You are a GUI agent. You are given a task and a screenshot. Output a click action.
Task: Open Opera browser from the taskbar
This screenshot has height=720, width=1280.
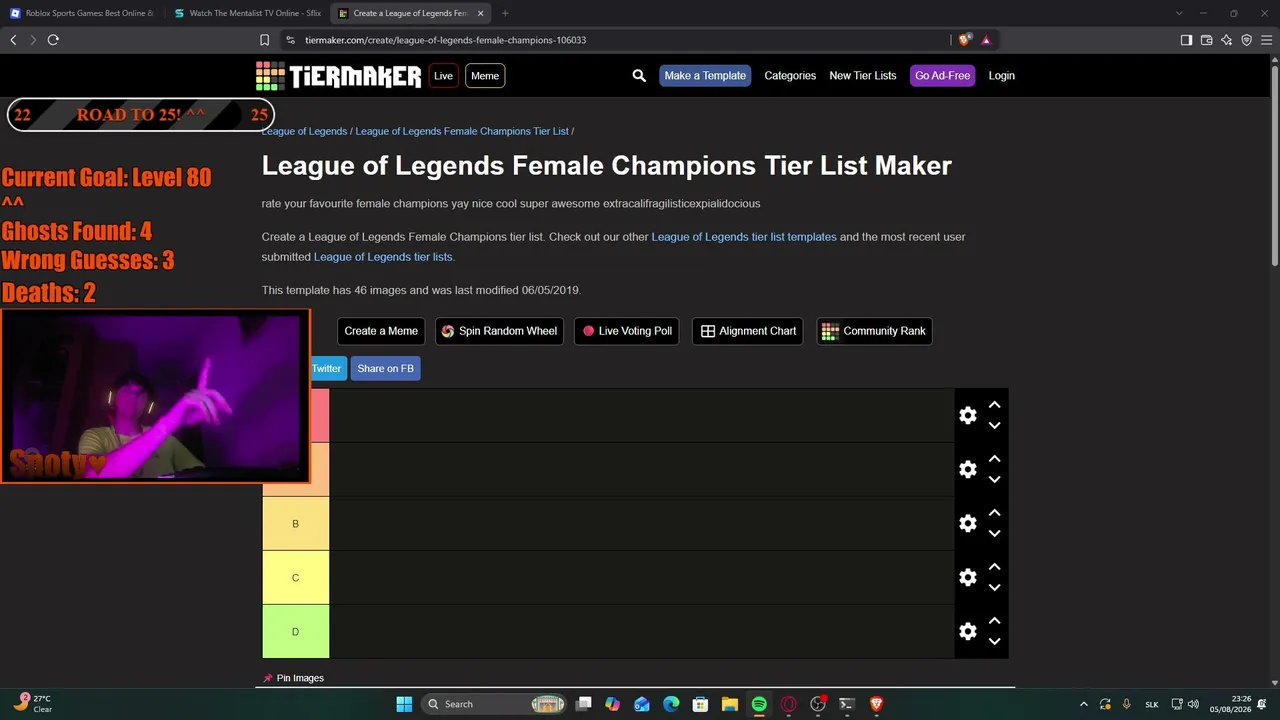[x=789, y=704]
